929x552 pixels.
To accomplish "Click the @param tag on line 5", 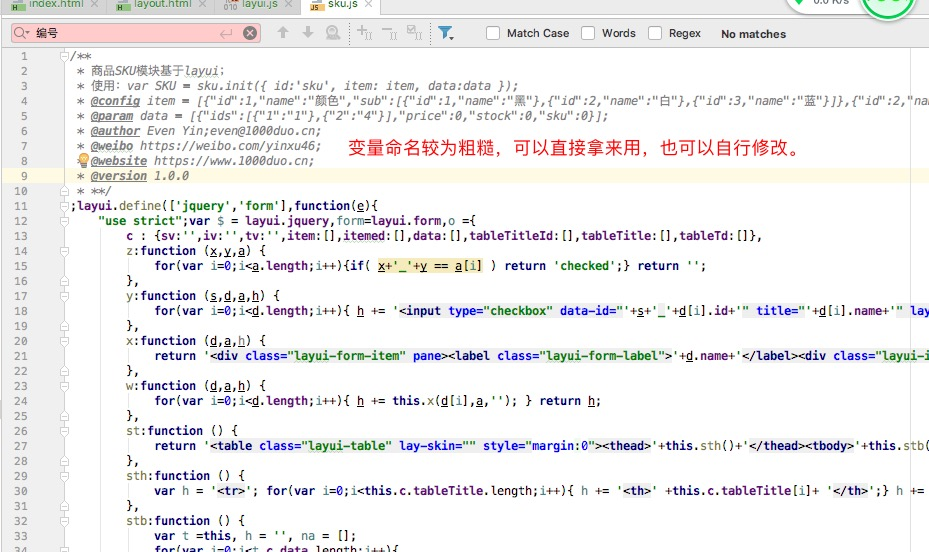I will point(111,116).
